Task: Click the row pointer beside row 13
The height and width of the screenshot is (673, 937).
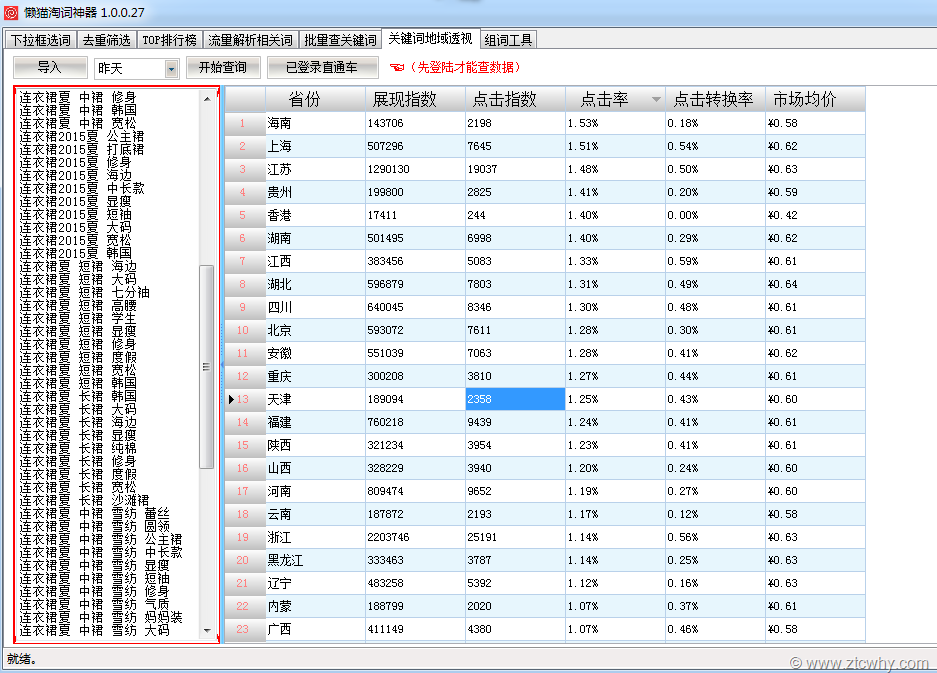Action: 232,399
